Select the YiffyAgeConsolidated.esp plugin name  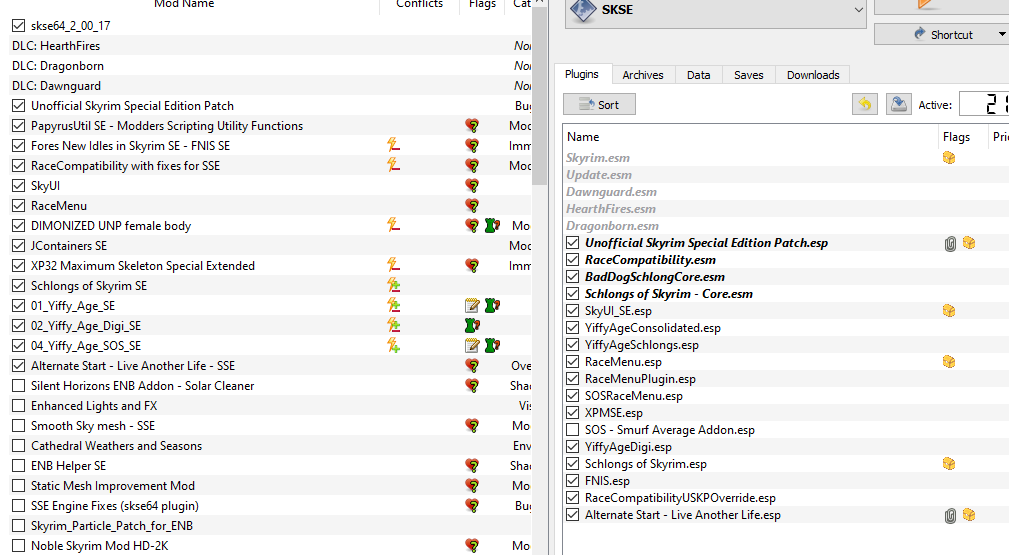pyautogui.click(x=653, y=328)
